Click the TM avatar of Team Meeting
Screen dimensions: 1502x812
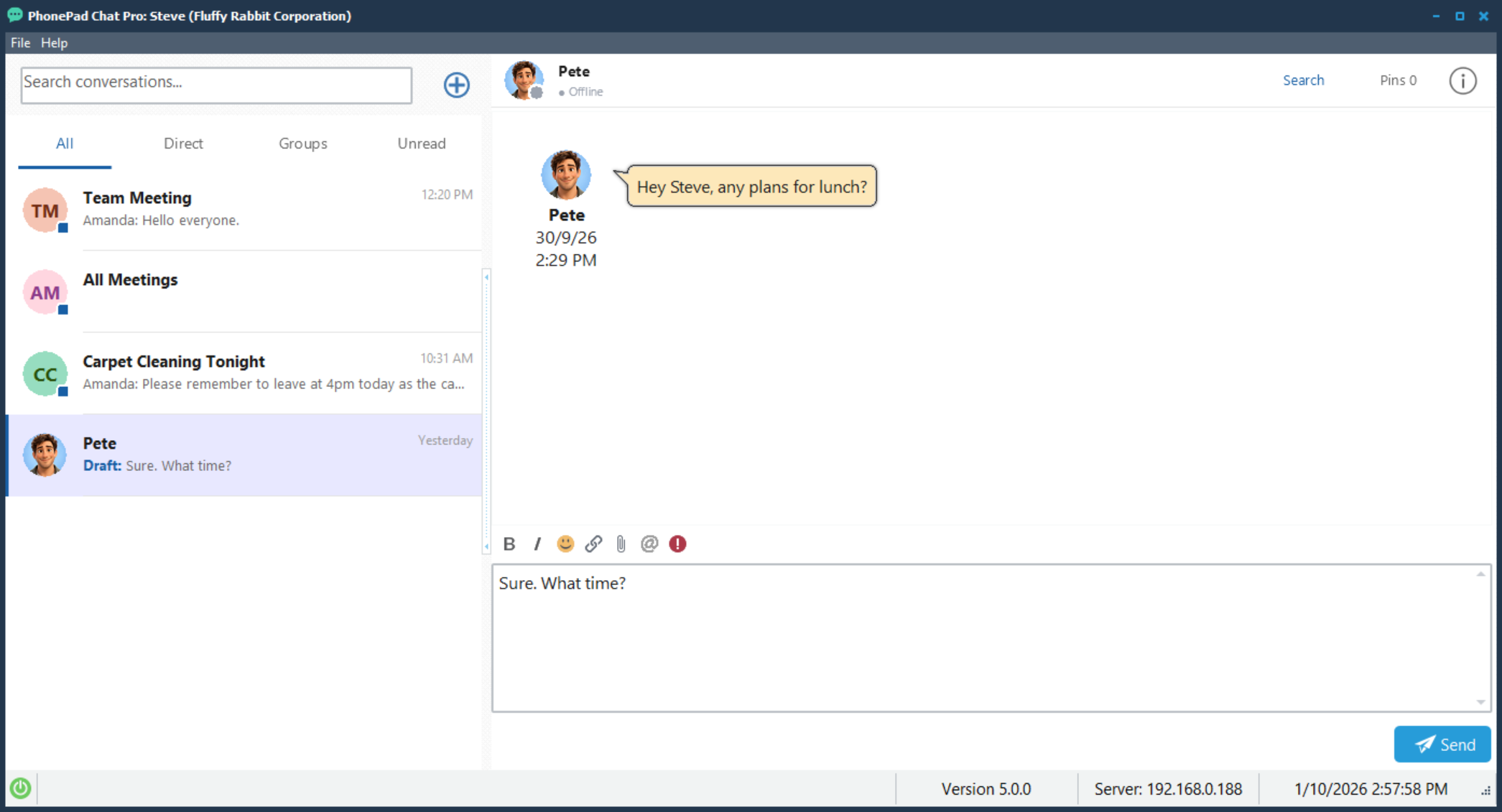pos(45,210)
